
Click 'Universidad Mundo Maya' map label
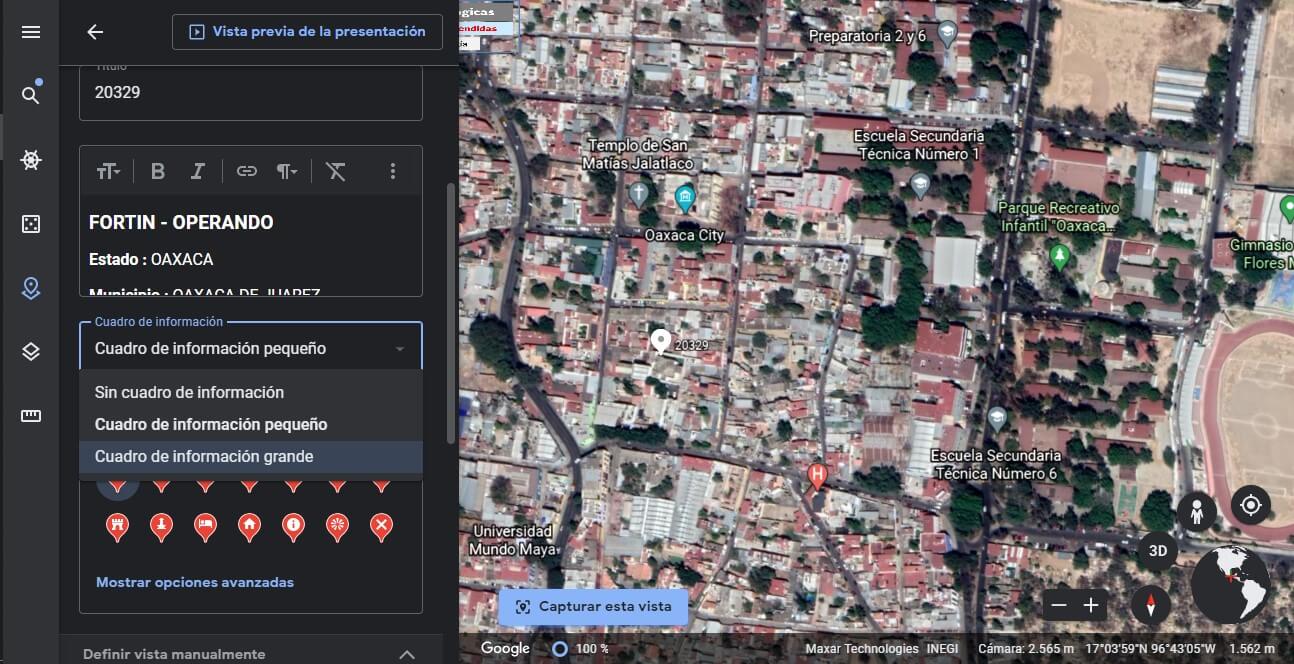coord(512,540)
